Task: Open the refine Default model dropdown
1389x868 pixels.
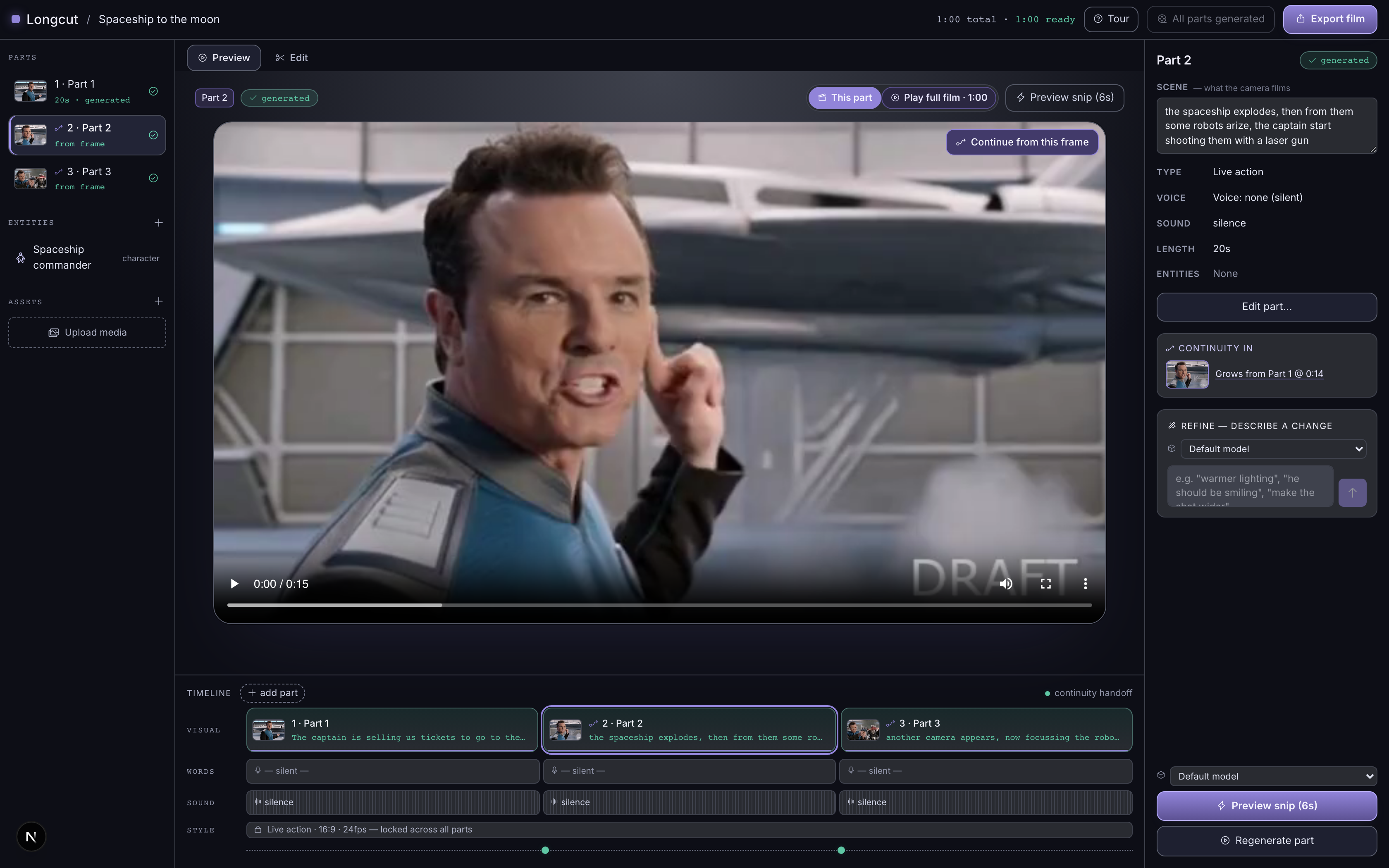Action: tap(1273, 449)
